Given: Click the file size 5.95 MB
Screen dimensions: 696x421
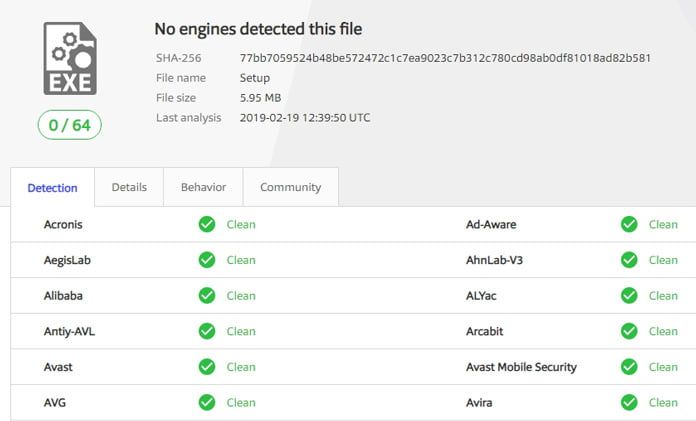Looking at the screenshot, I should [x=261, y=98].
